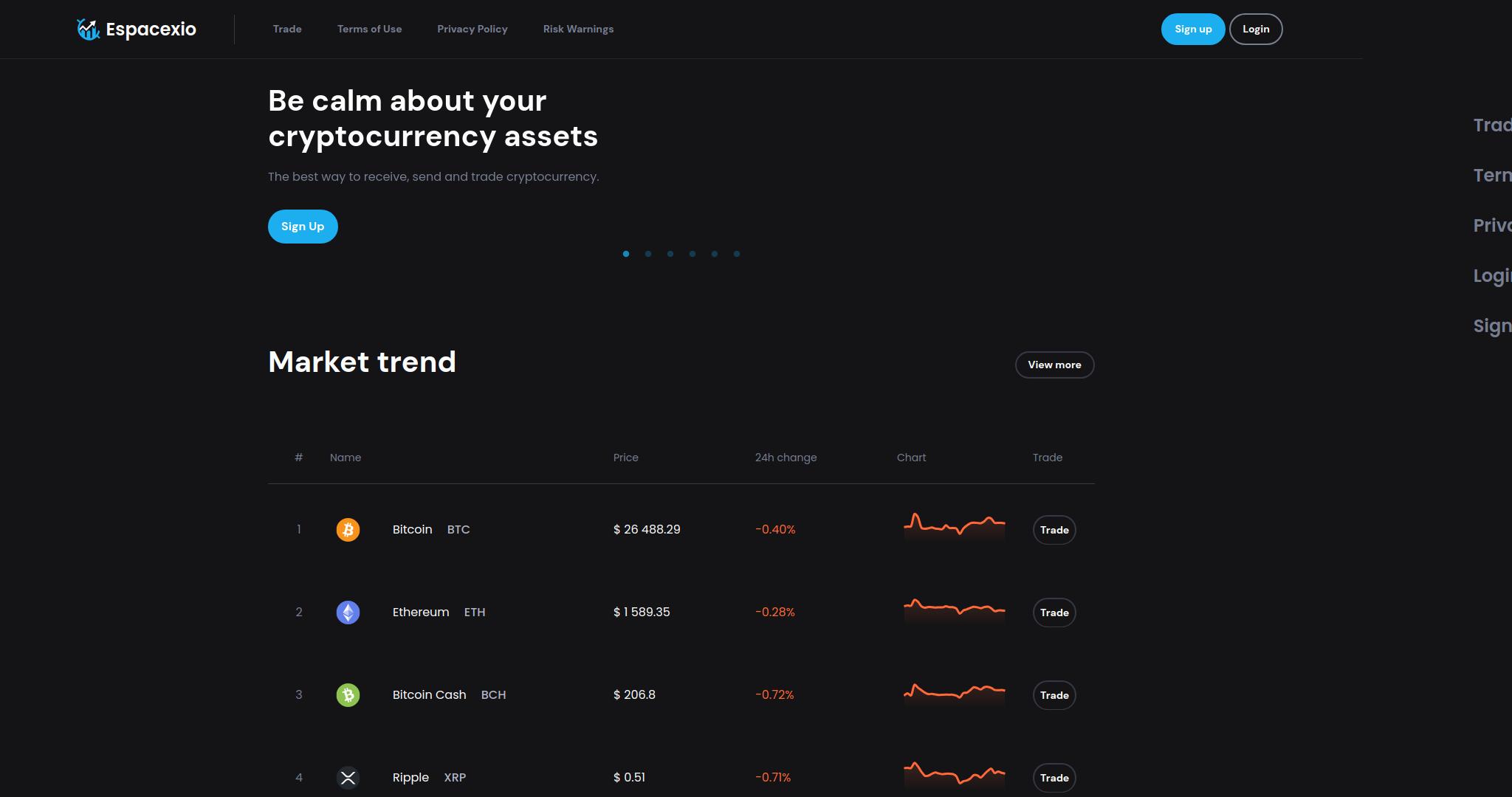Viewport: 1512px width, 797px height.
Task: Click the Ethereum ETH trade icon
Action: click(x=1054, y=612)
